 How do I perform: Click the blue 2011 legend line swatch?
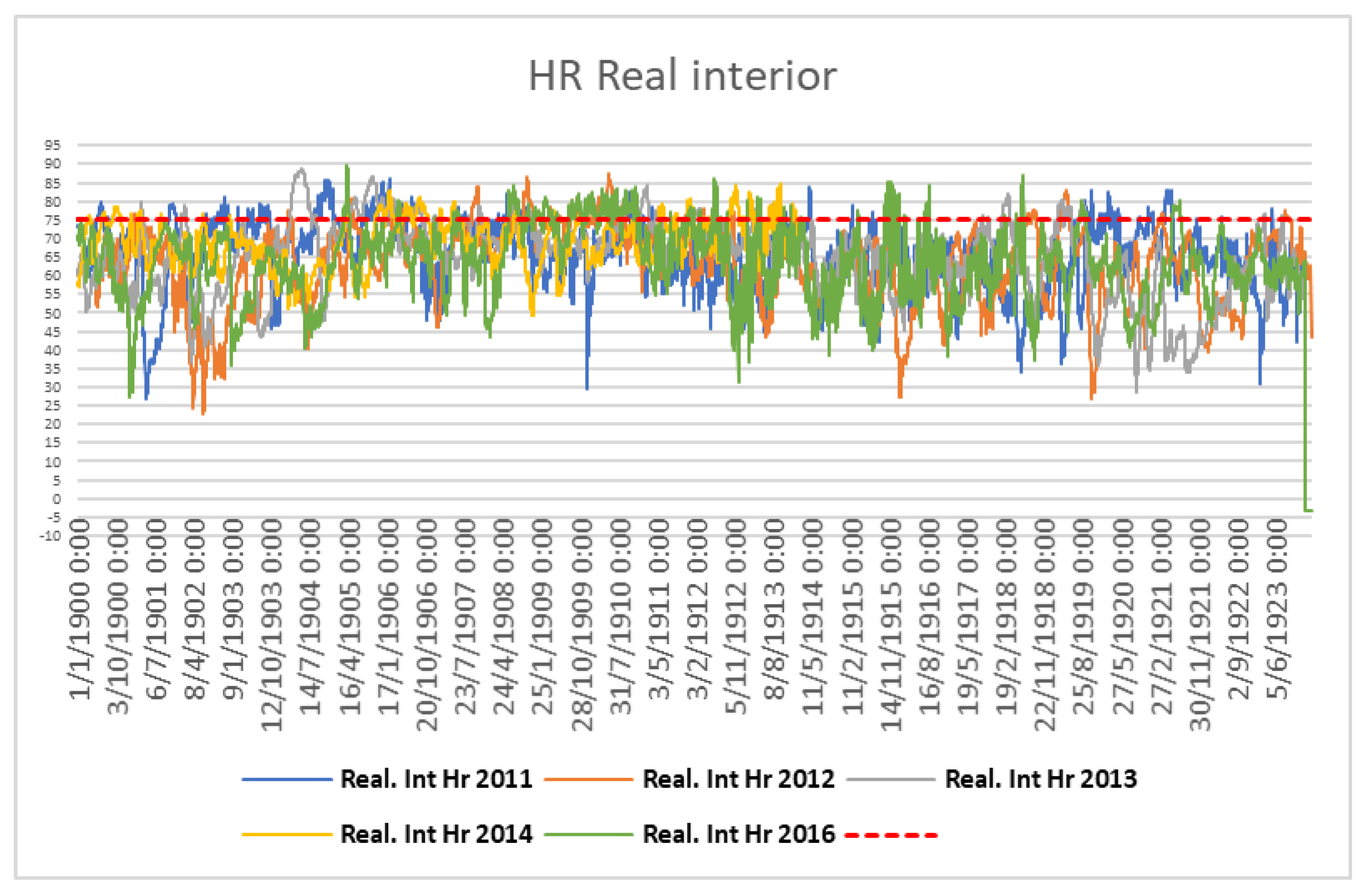[x=287, y=780]
